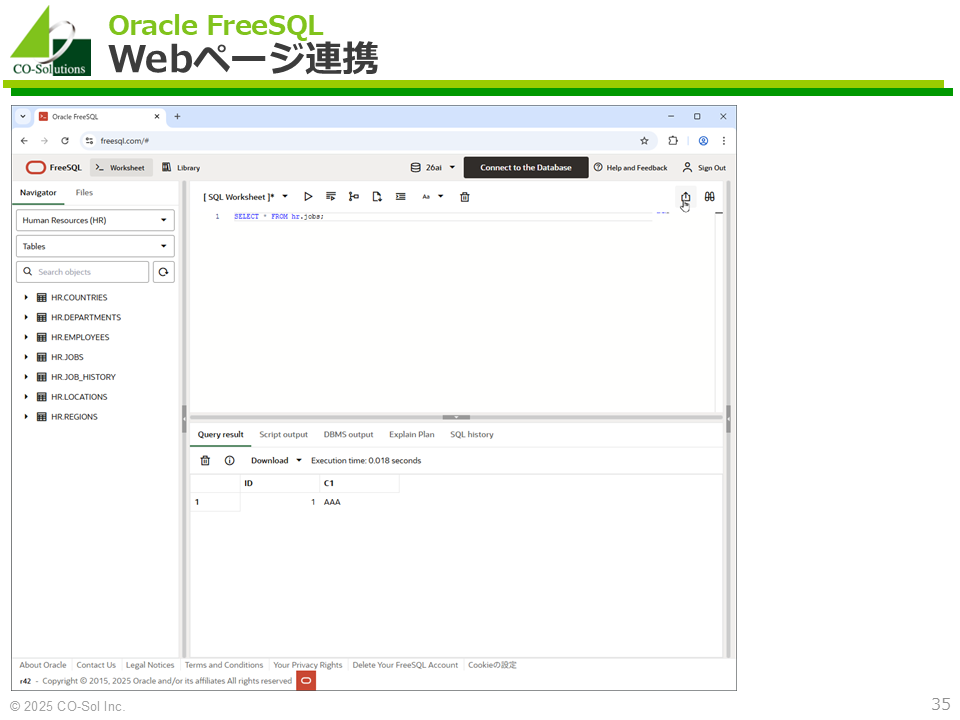The width and height of the screenshot is (960, 720).
Task: Refresh the navigator object list
Action: coord(164,272)
